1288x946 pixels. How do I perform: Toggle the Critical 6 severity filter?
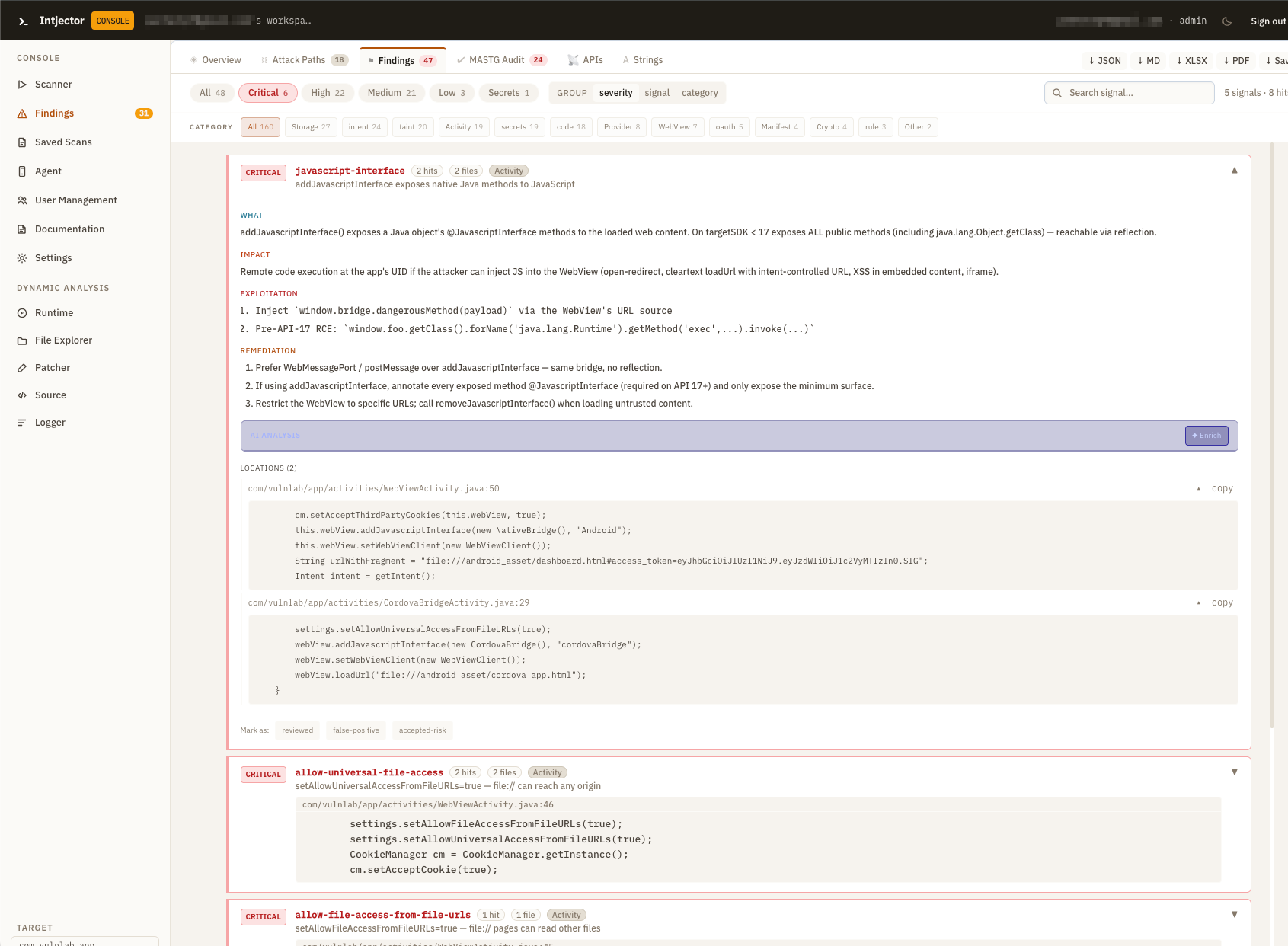tap(268, 93)
